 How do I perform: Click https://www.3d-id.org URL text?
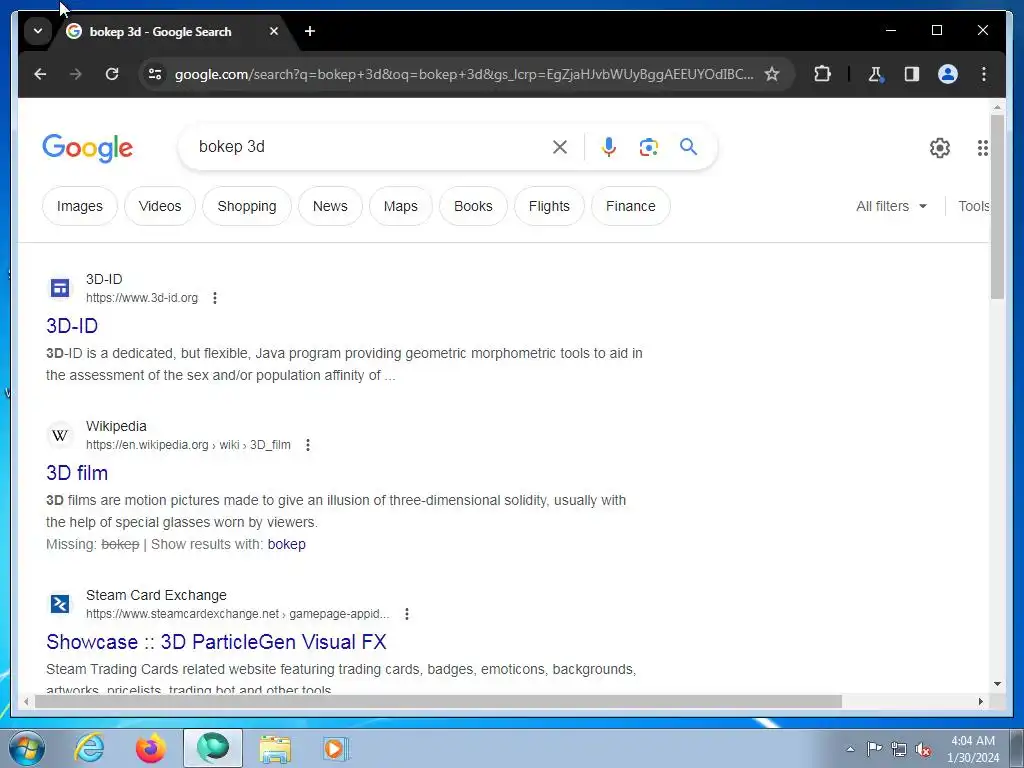pyautogui.click(x=142, y=298)
